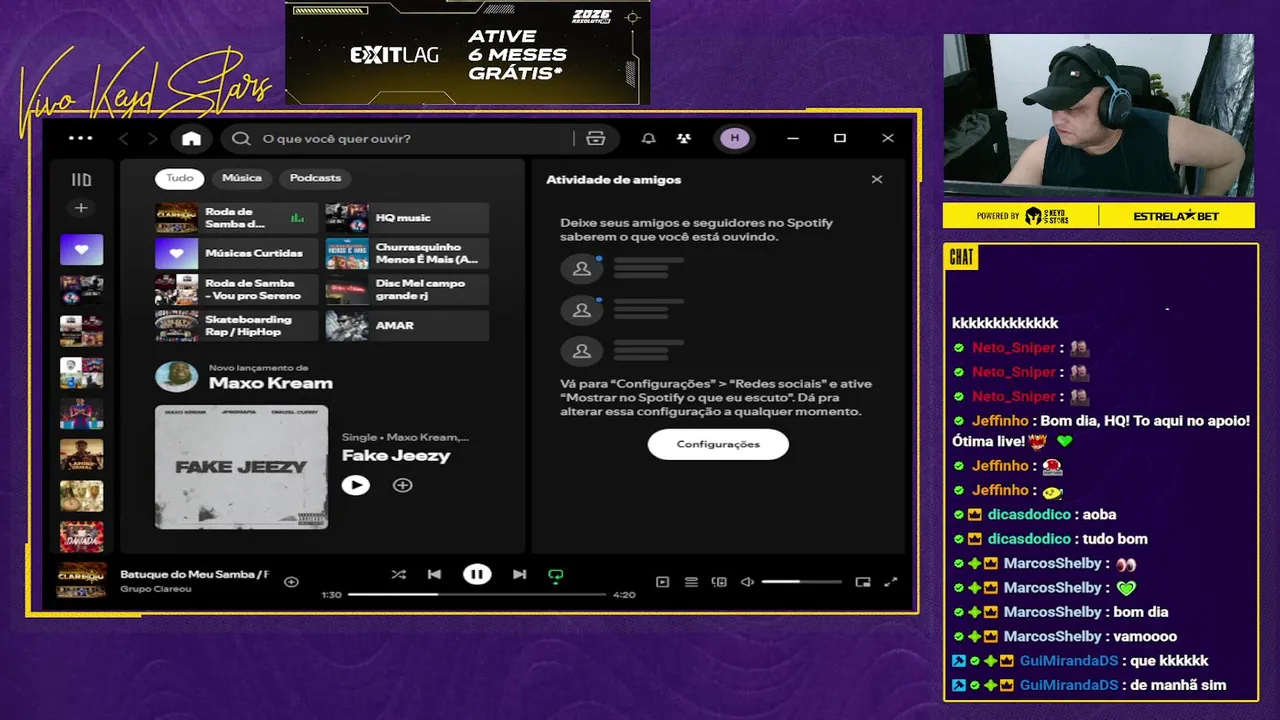Collapse Your Library sidebar icon

(81, 180)
